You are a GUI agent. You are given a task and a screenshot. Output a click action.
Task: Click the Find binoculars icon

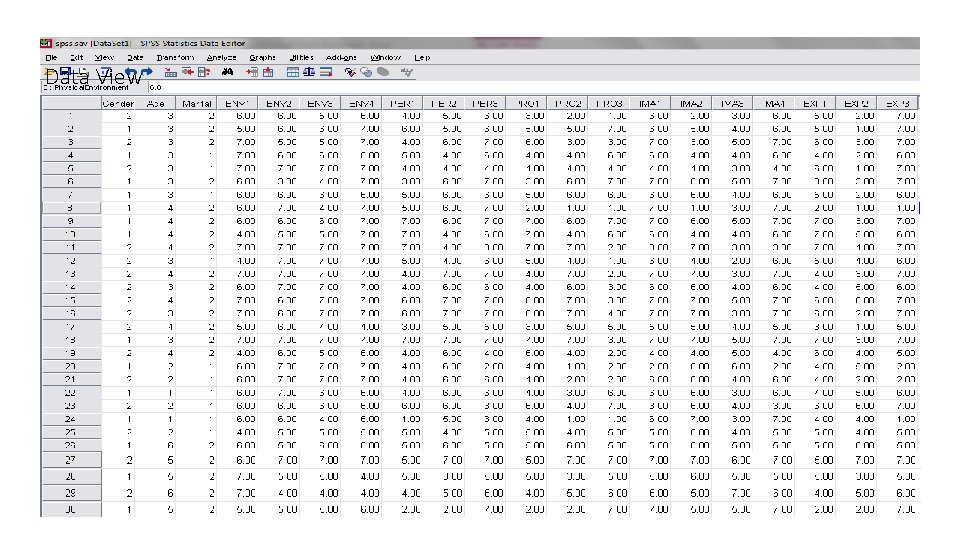pos(228,72)
